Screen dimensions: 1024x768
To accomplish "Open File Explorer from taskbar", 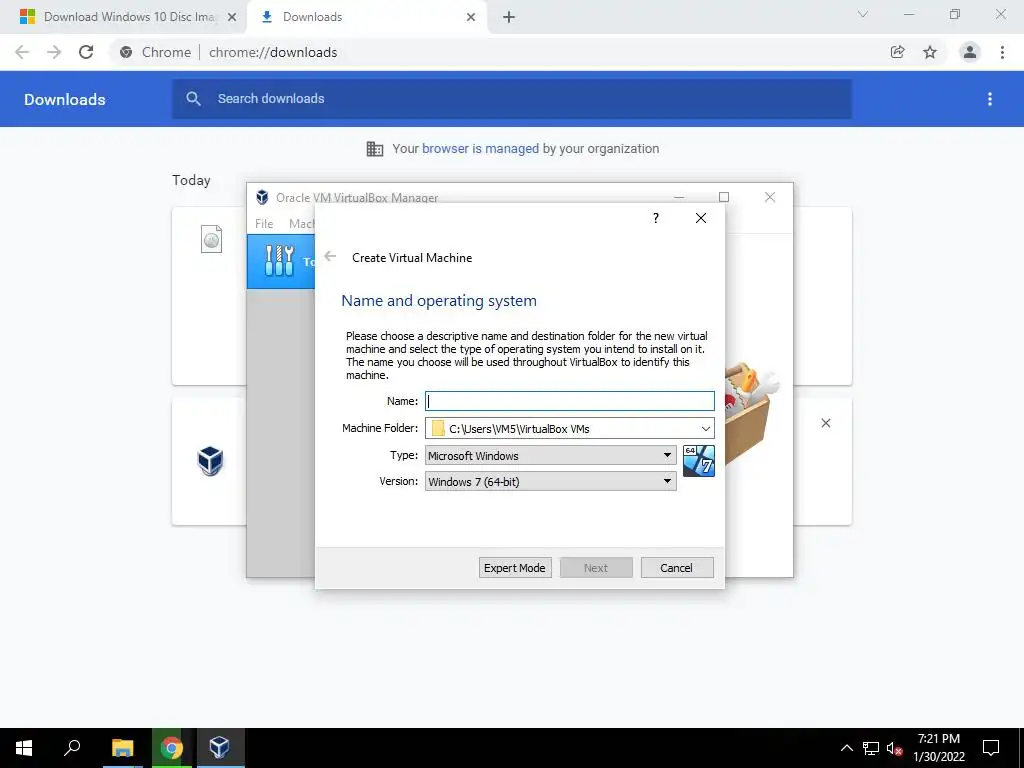I will click(122, 748).
